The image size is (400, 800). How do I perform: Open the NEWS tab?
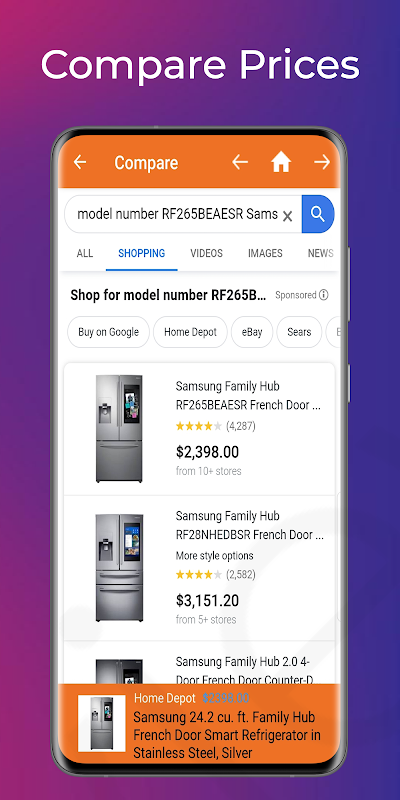(x=320, y=254)
